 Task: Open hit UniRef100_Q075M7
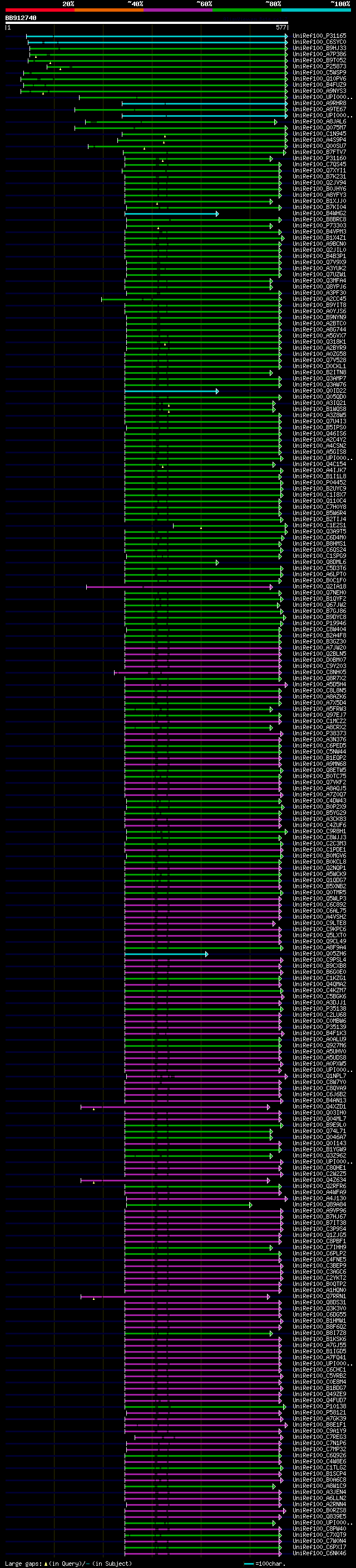(319, 128)
